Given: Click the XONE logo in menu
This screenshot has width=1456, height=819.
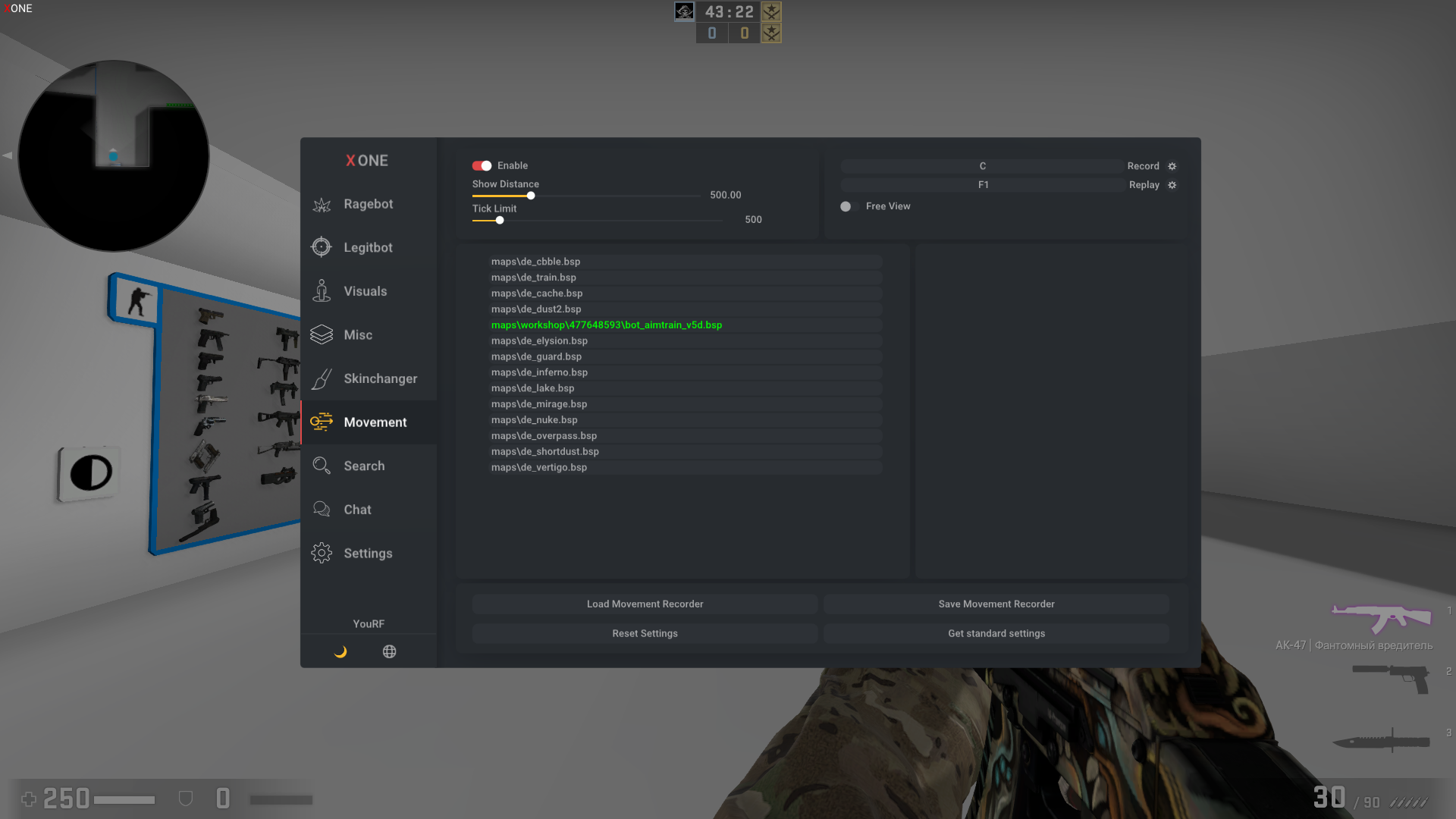Looking at the screenshot, I should (367, 161).
